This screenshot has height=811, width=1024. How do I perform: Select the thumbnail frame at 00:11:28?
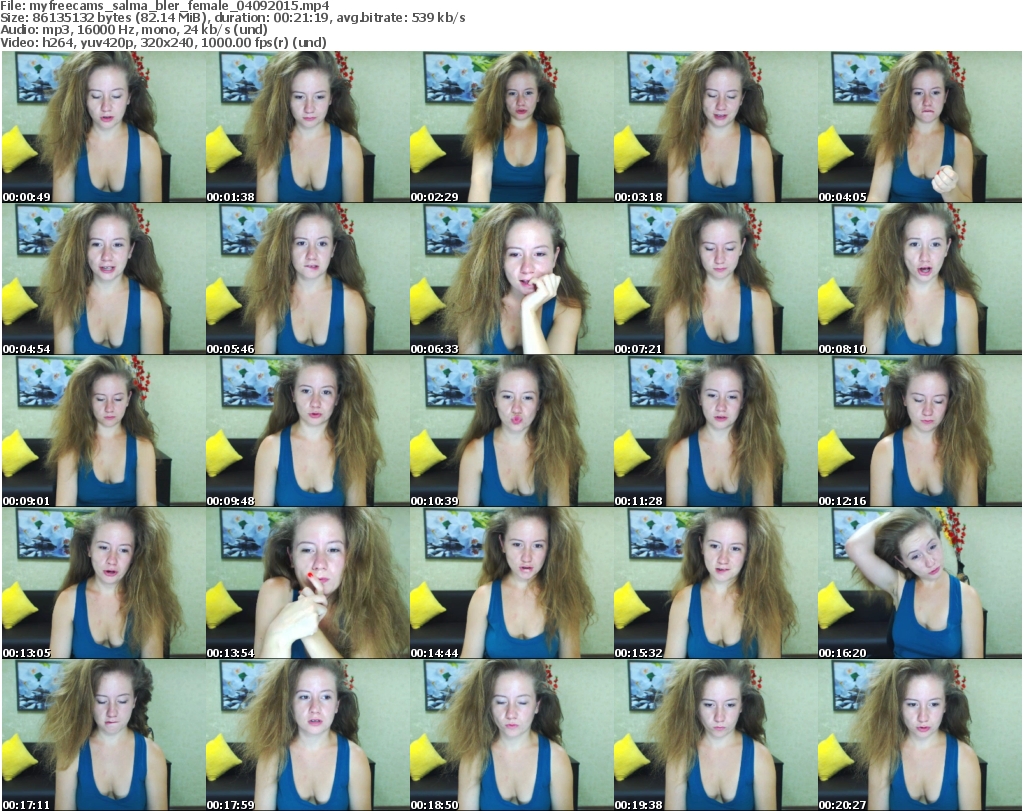(x=716, y=431)
